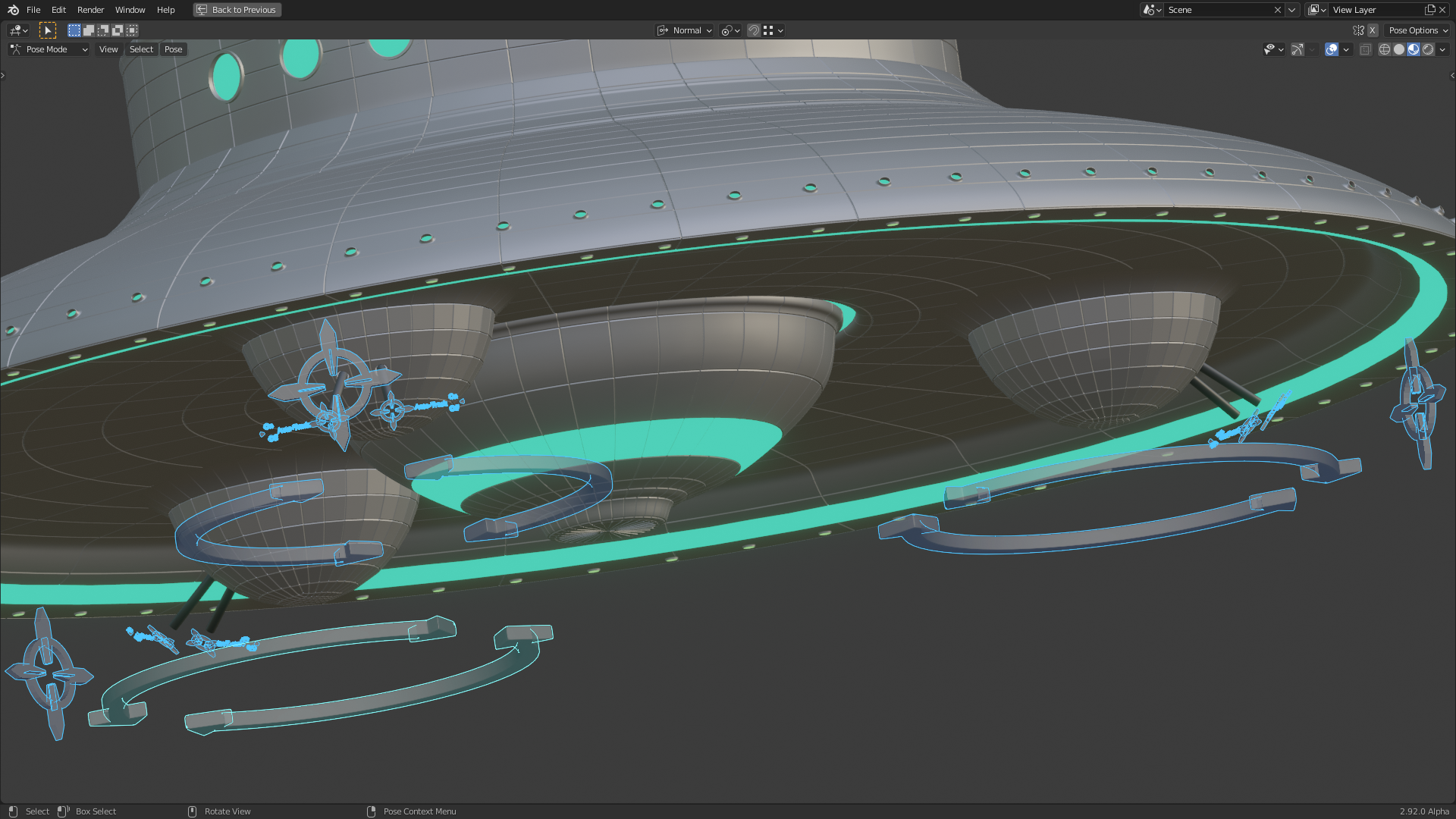Open Normal transform orientation dropdown
This screenshot has height=819, width=1456.
point(685,30)
